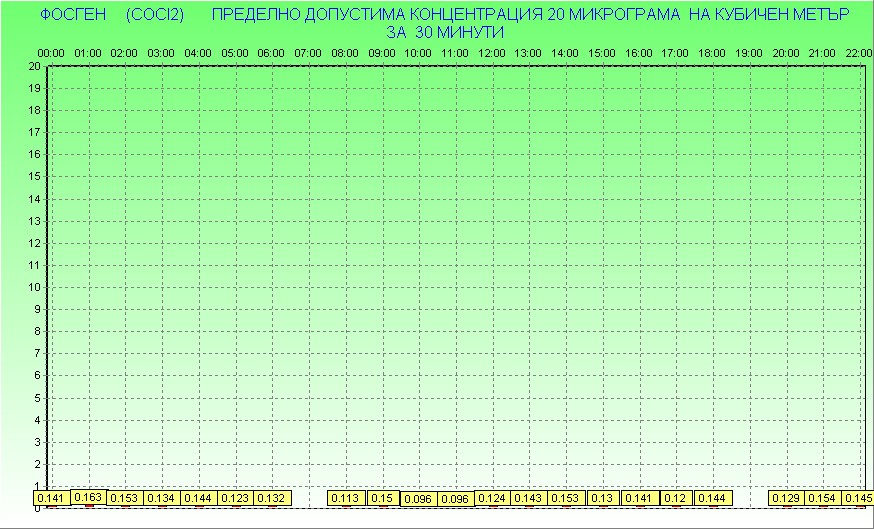
Task: Click the 0.129 data value label
Action: point(786,498)
